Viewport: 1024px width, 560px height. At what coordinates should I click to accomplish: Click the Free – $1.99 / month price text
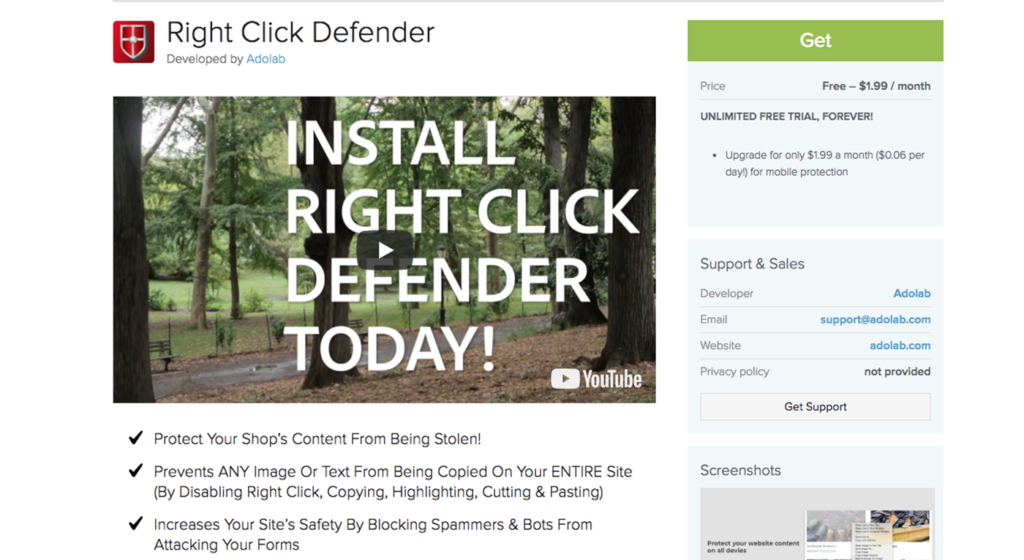876,86
